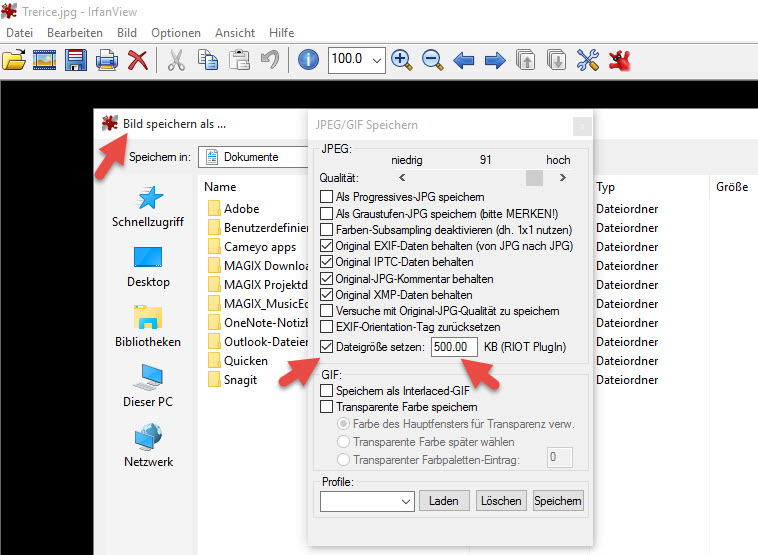
Task: Select Desktop in the places bar
Action: 148,267
